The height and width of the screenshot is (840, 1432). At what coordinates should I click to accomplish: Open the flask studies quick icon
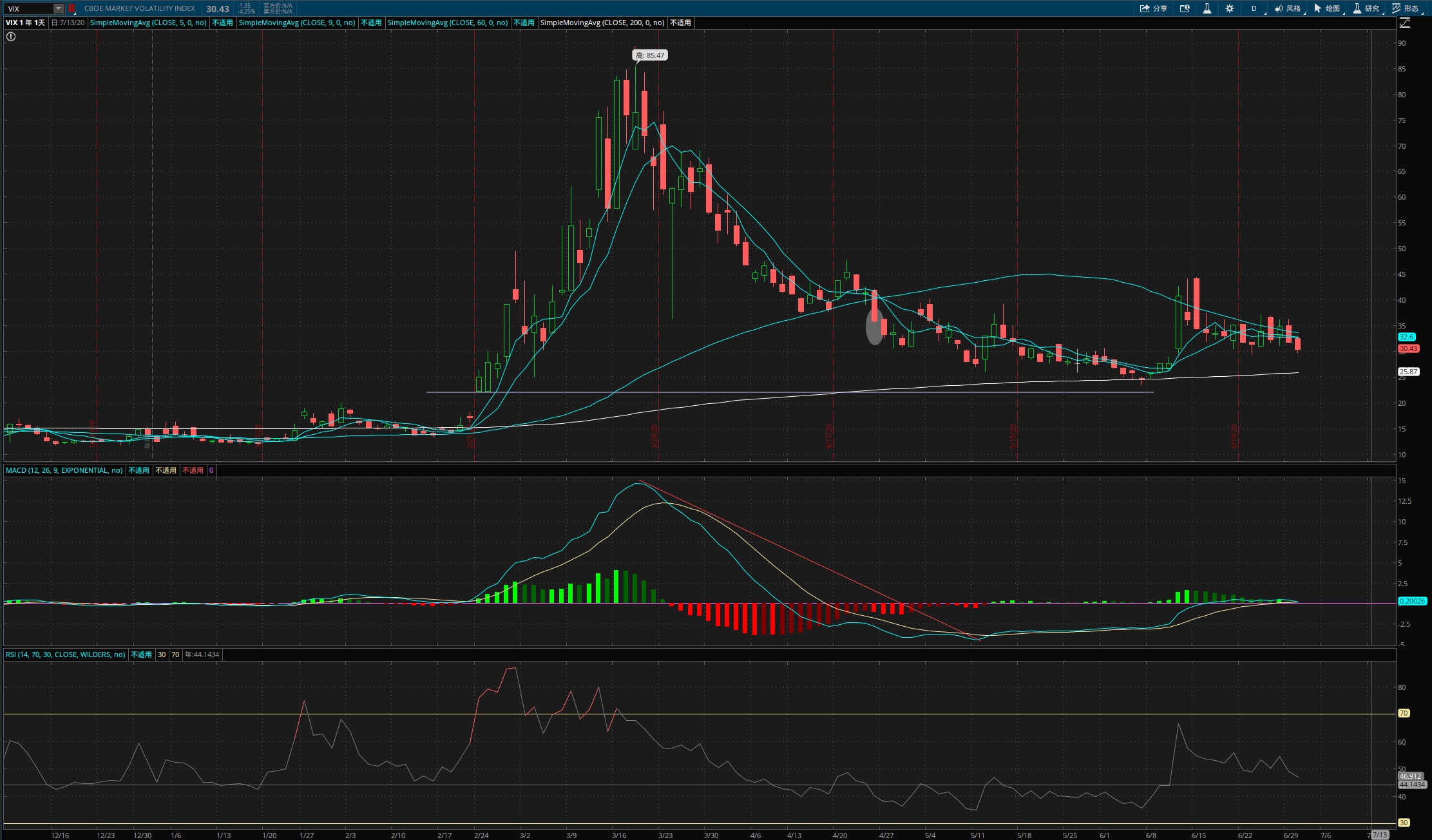click(1207, 8)
